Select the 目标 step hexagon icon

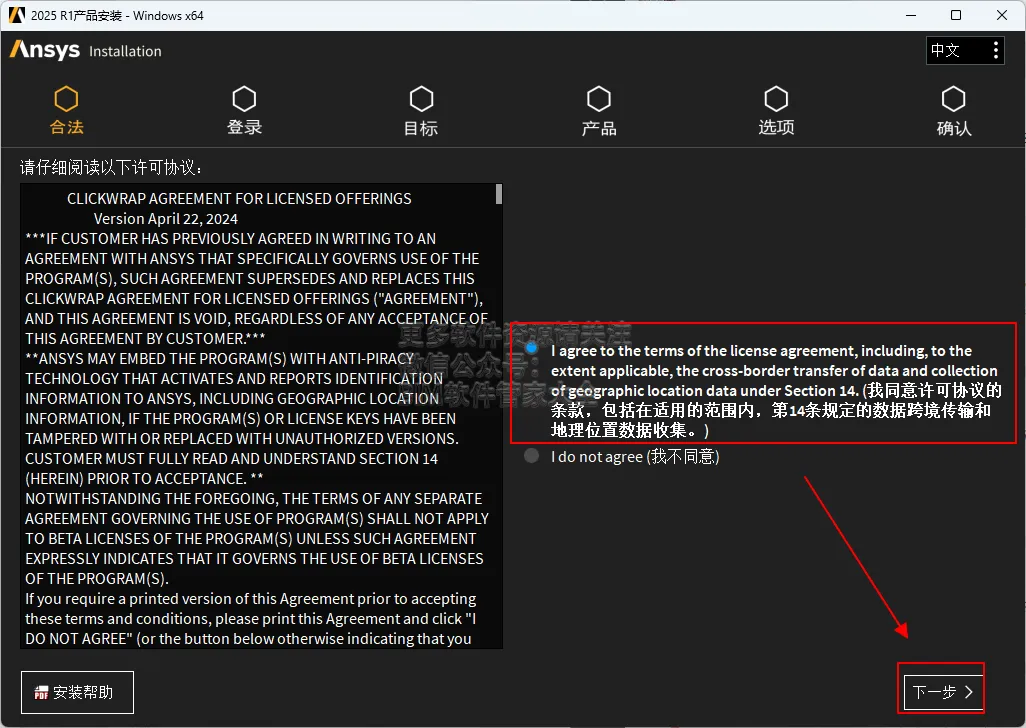(421, 99)
